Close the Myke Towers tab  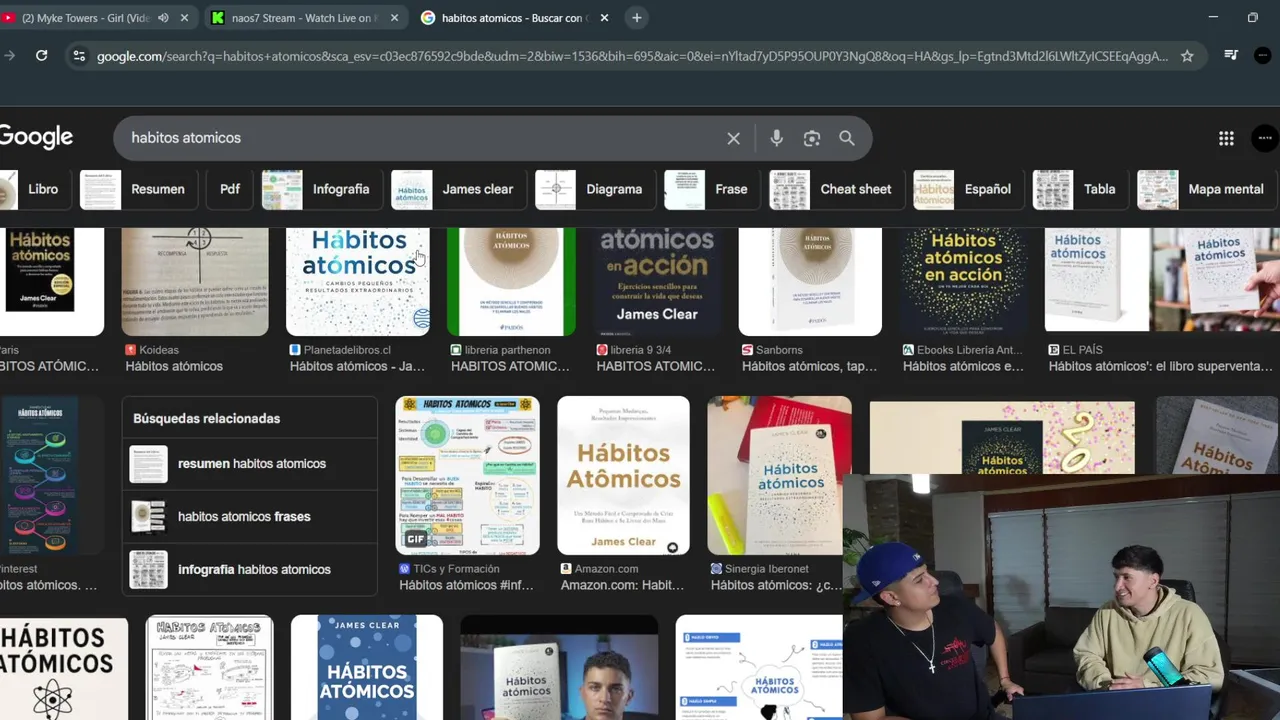point(184,18)
